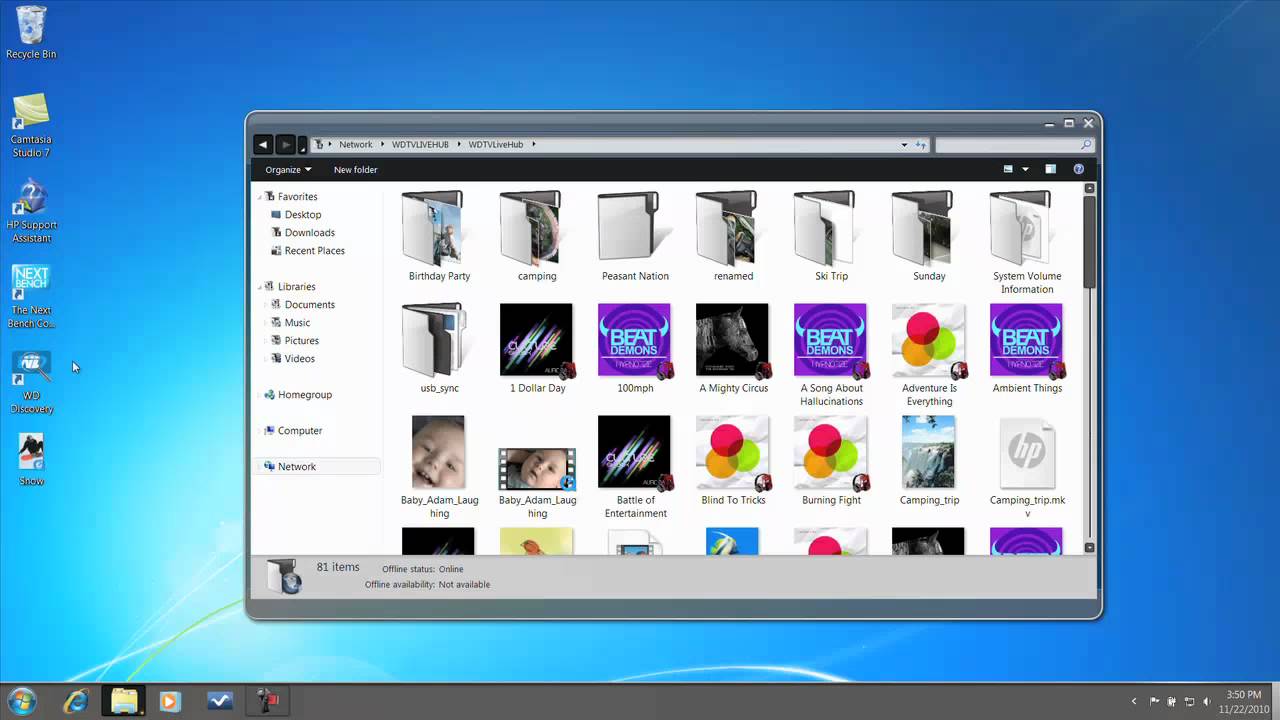Select the Camping_trip.mkv file icon
Screen dimensions: 1280x720
[x=1027, y=455]
